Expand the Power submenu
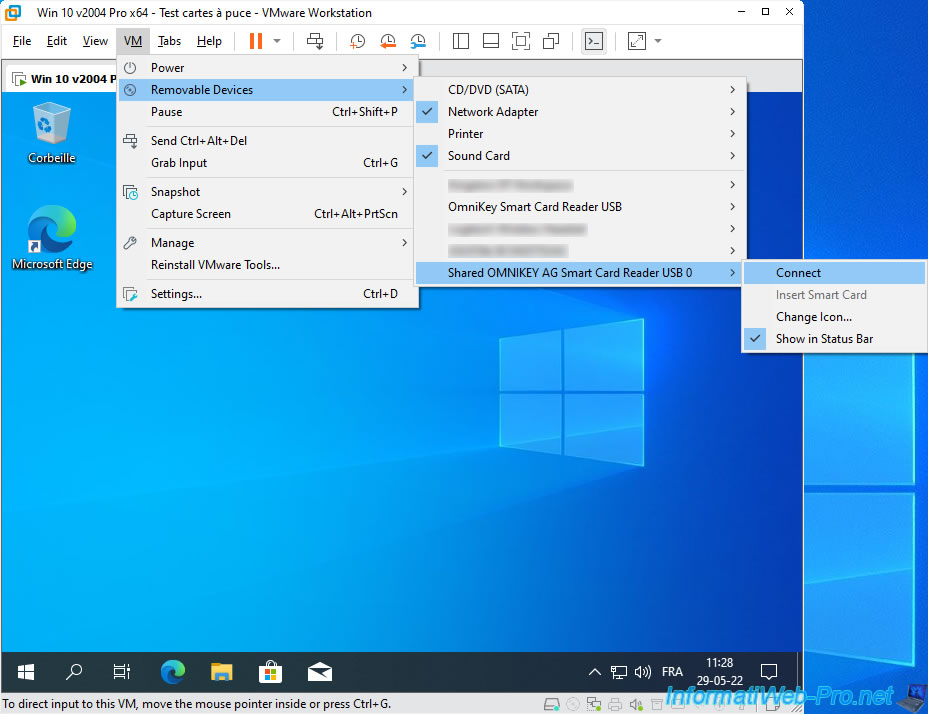Viewport: 928px width, 714px height. [x=268, y=67]
